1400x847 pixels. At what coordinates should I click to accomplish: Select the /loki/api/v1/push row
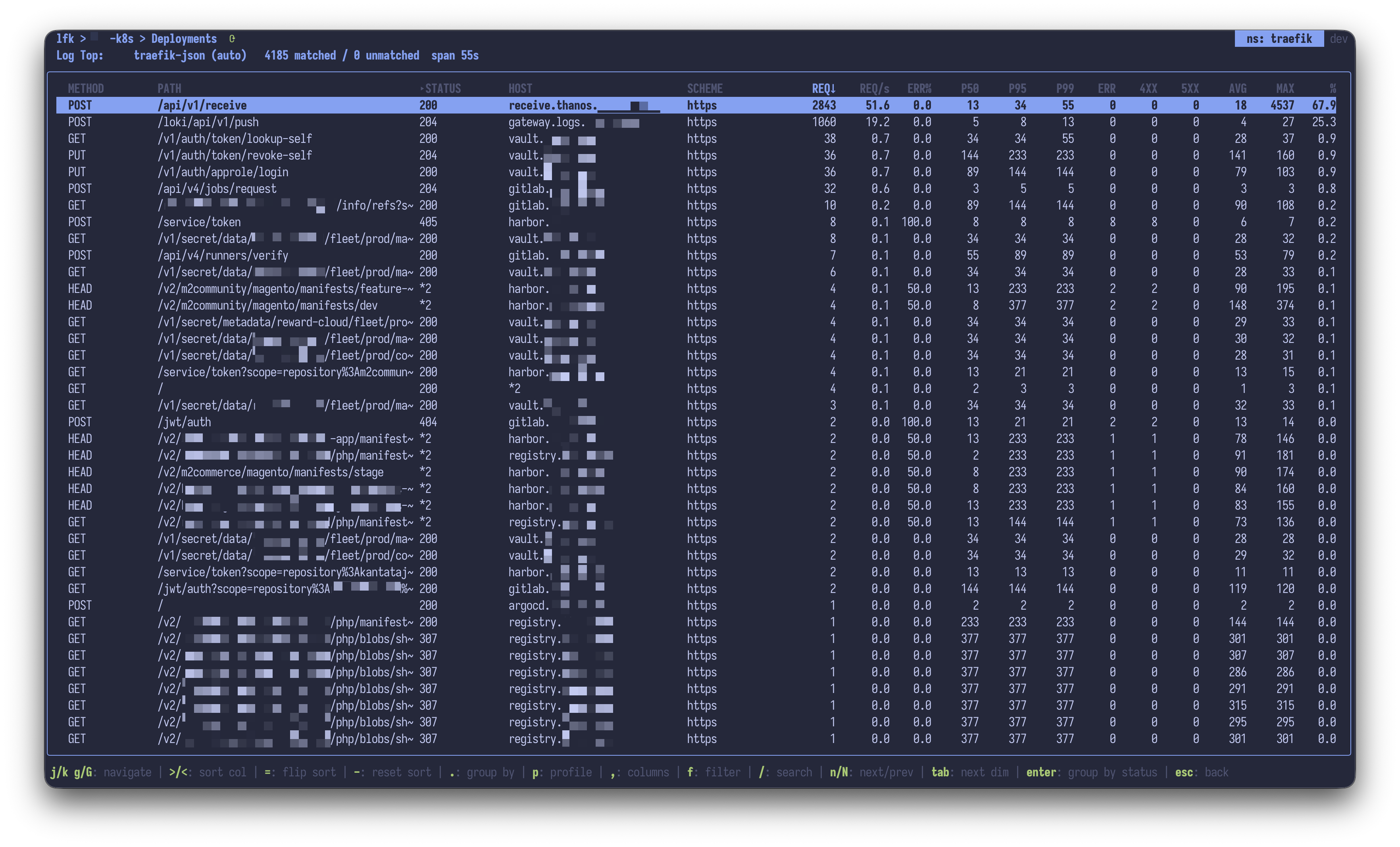(x=696, y=121)
